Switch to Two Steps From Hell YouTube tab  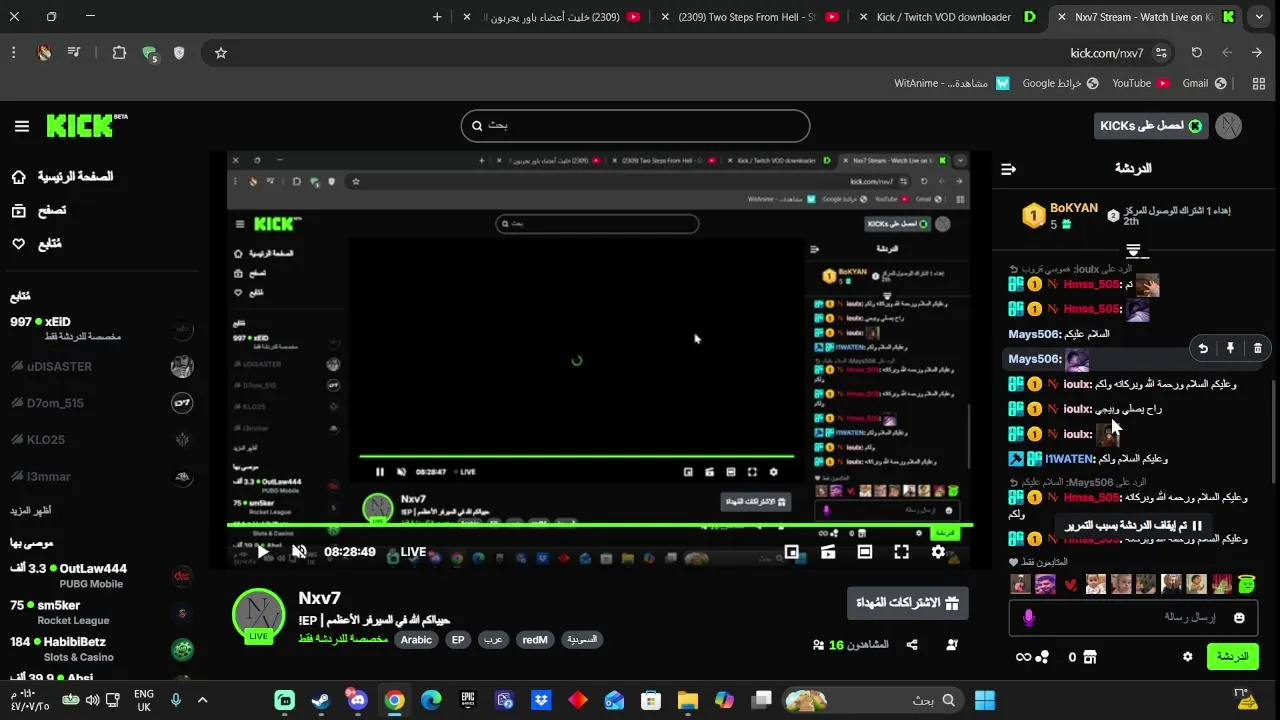click(748, 17)
